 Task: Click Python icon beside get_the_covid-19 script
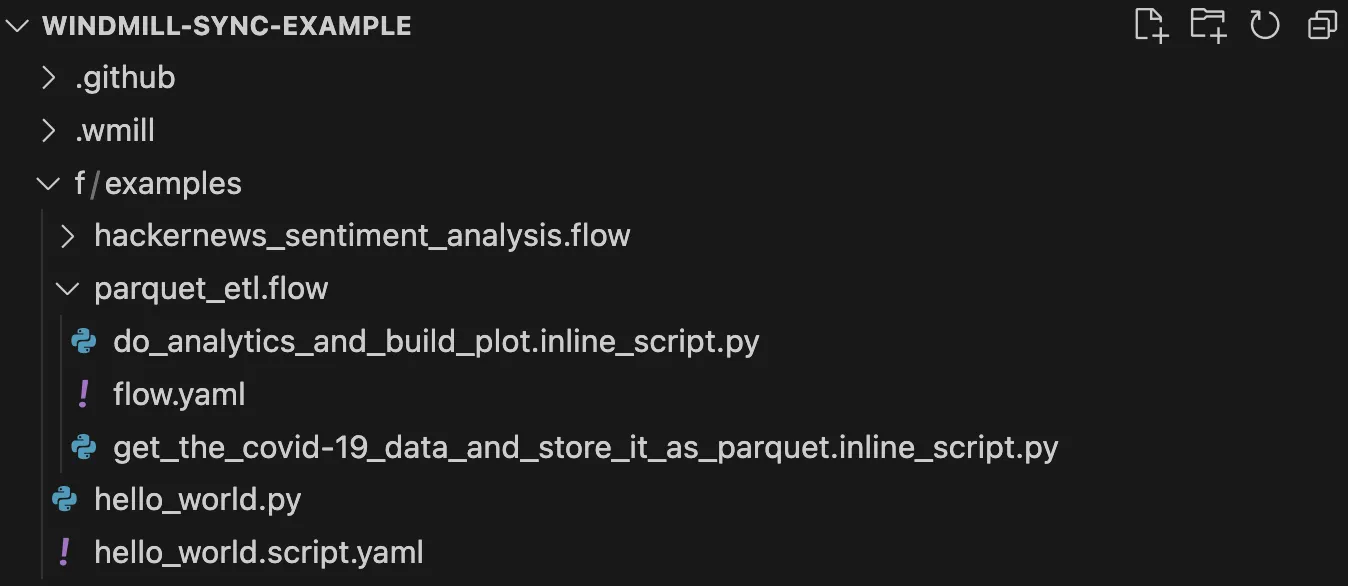[84, 448]
